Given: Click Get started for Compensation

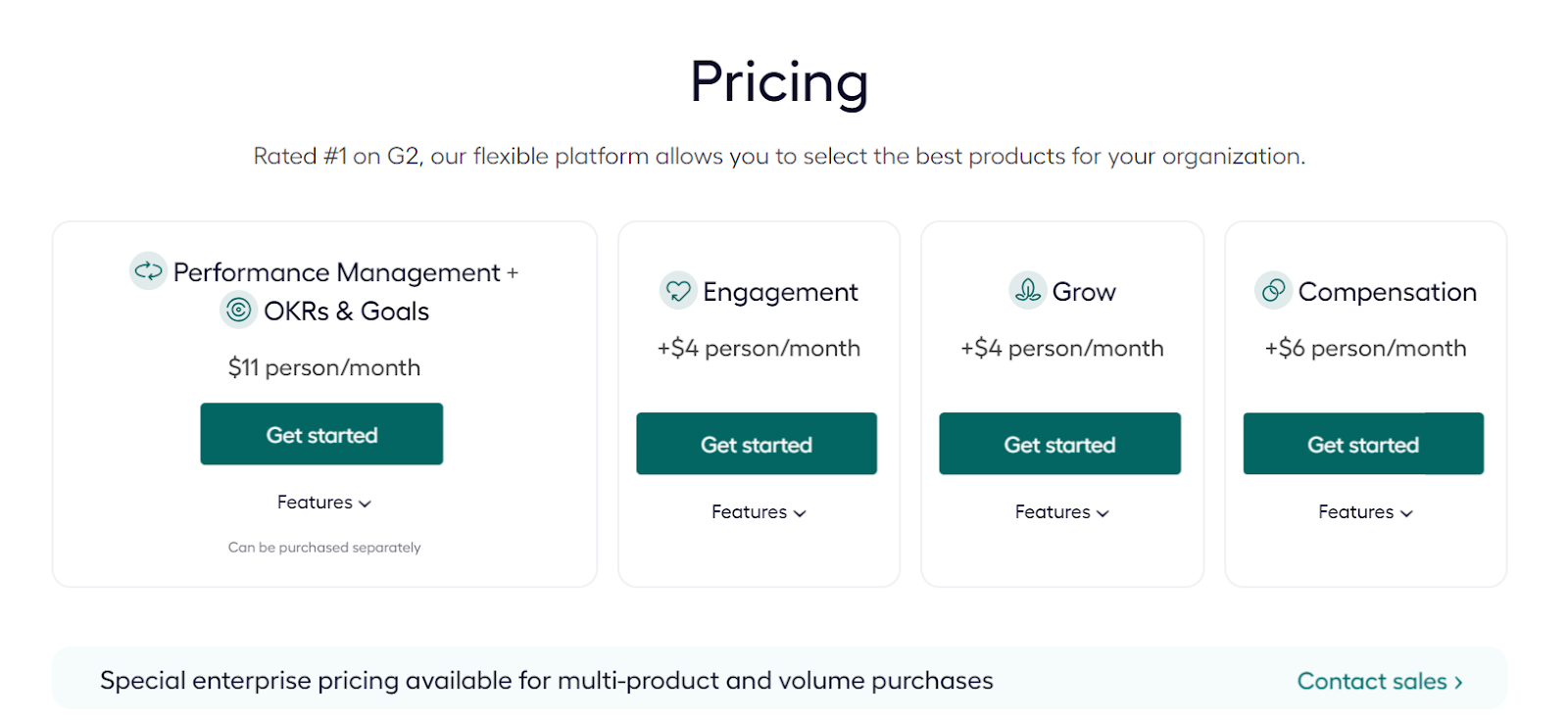Looking at the screenshot, I should (x=1363, y=444).
